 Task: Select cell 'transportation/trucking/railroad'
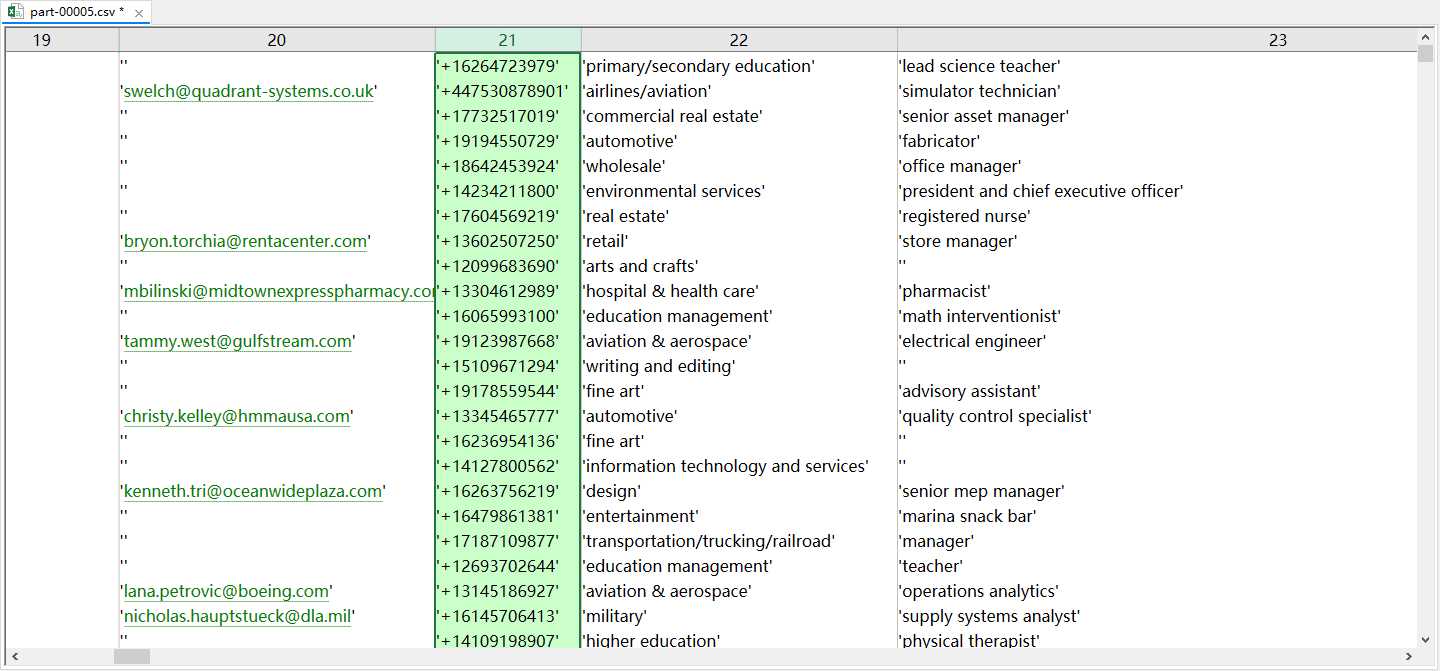coord(739,541)
